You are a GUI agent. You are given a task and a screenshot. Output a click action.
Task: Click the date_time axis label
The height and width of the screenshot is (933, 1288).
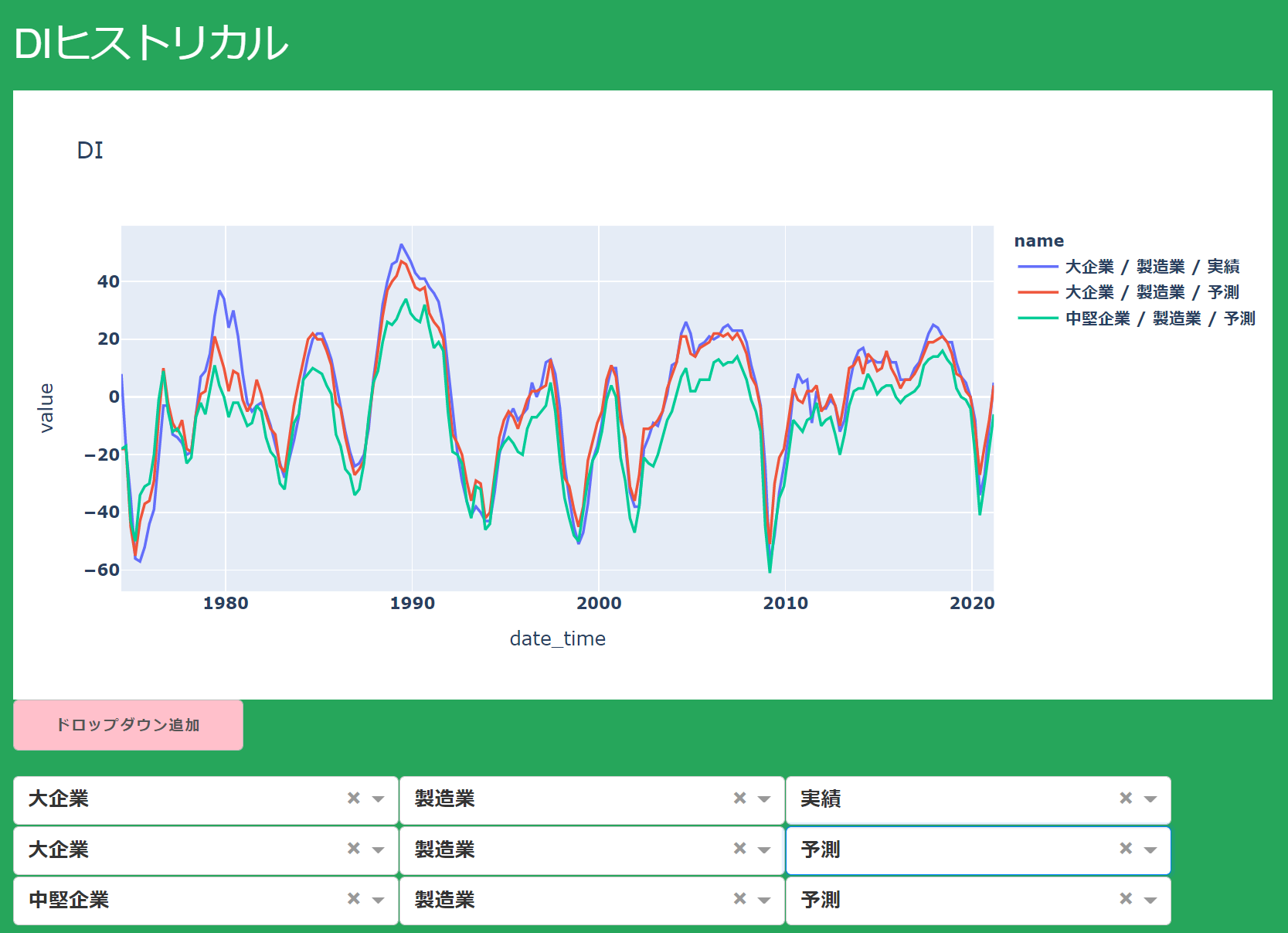tap(557, 638)
